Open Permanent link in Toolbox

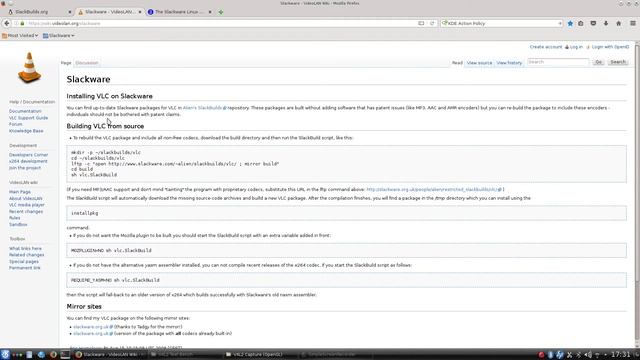point(24,268)
